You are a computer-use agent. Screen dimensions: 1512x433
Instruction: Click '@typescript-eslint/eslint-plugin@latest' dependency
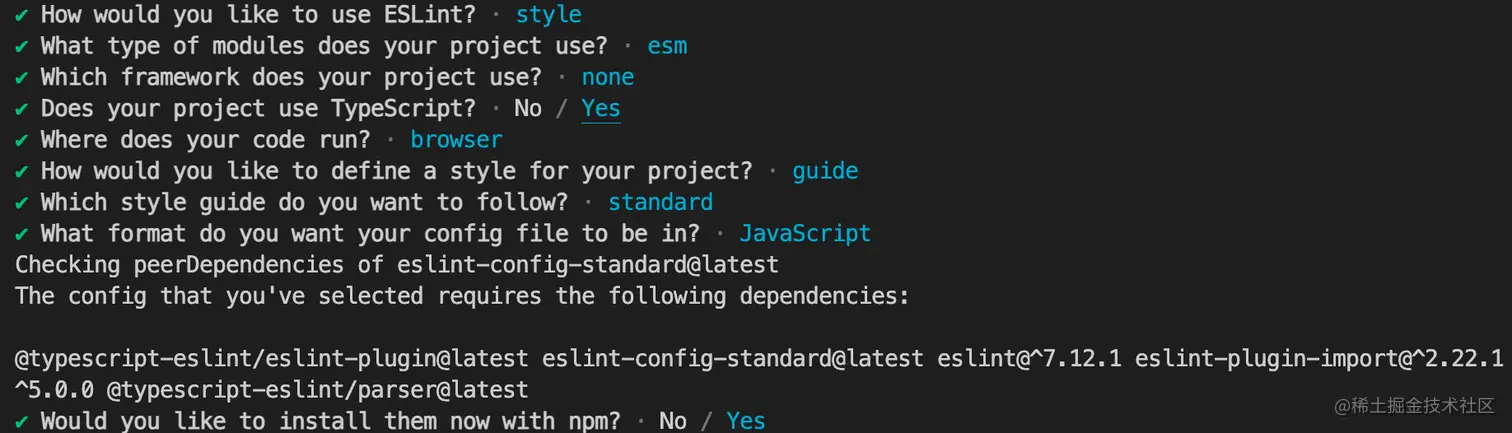(x=271, y=358)
